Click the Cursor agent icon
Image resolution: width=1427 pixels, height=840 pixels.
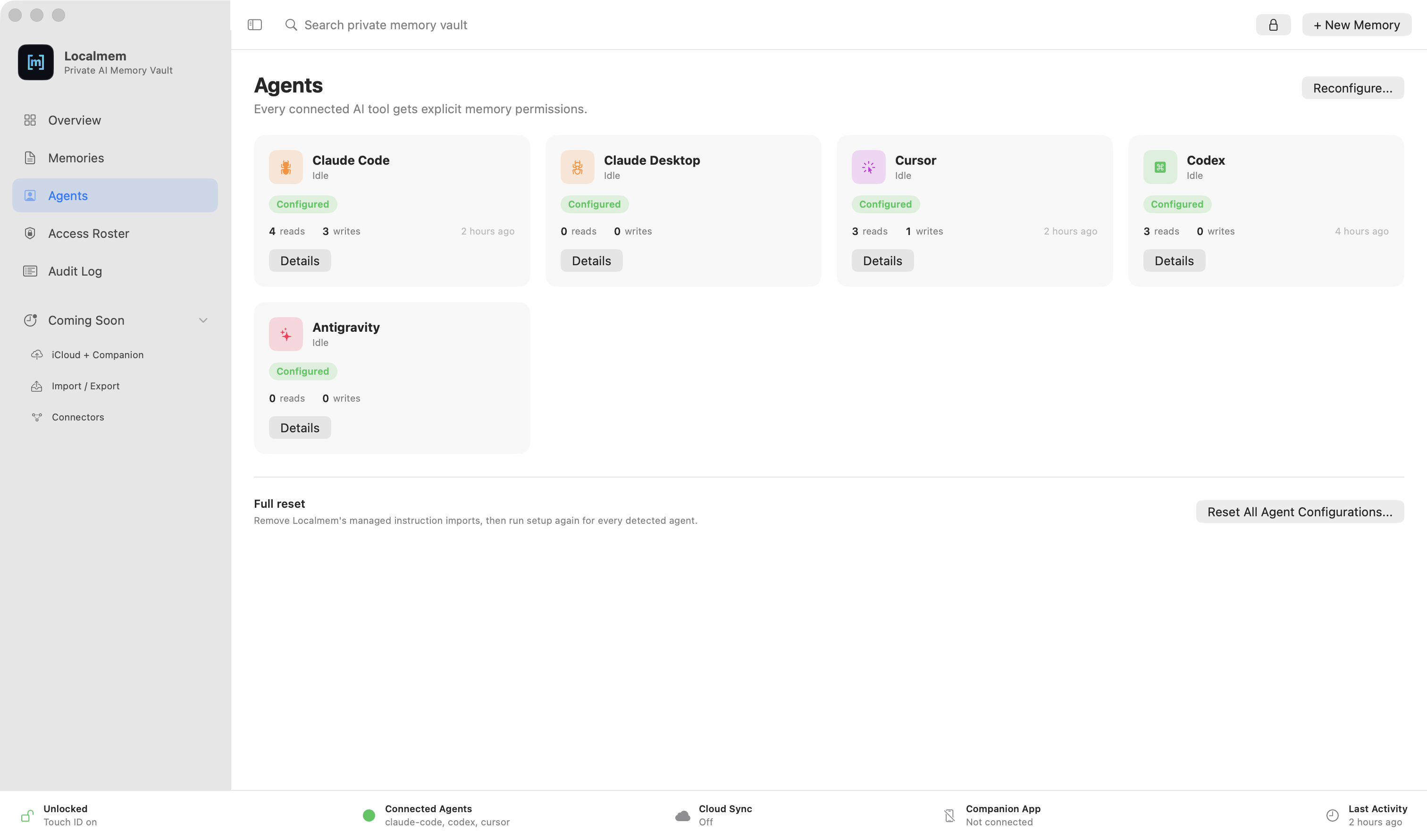click(x=869, y=167)
